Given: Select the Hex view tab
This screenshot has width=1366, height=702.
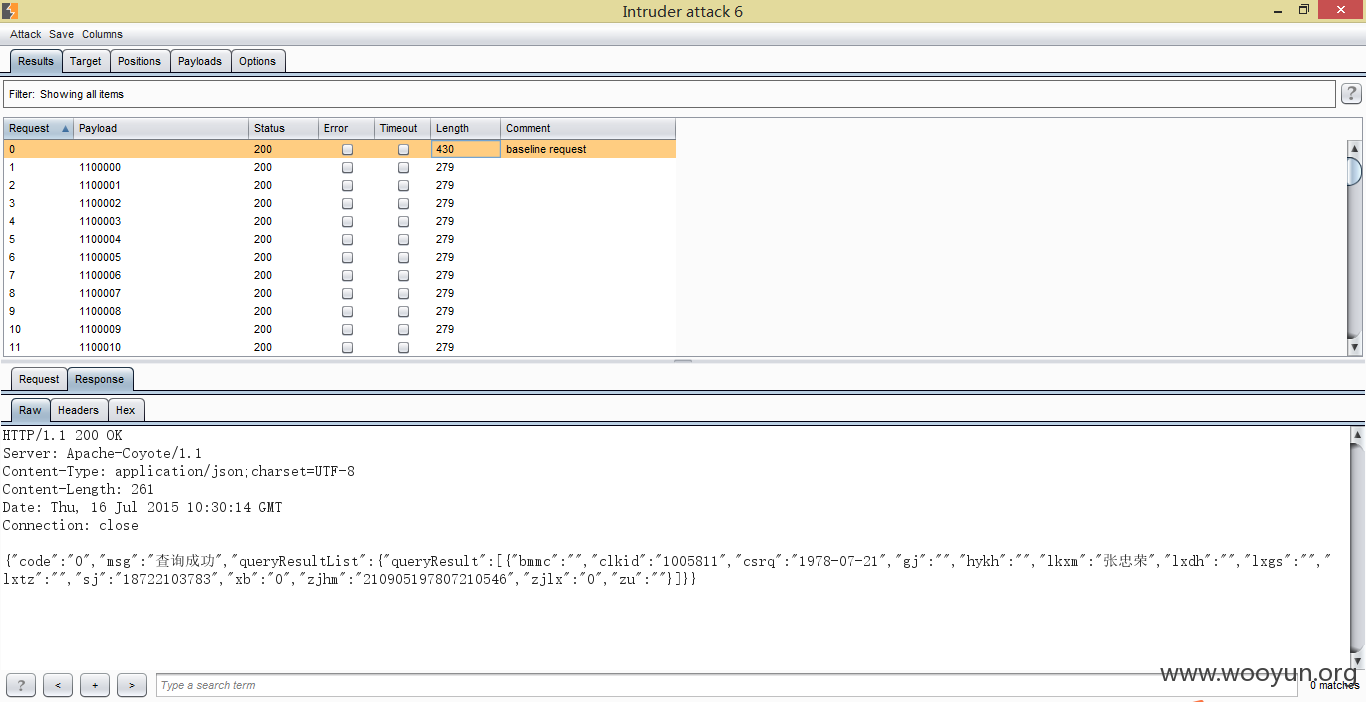Looking at the screenshot, I should click(x=125, y=410).
